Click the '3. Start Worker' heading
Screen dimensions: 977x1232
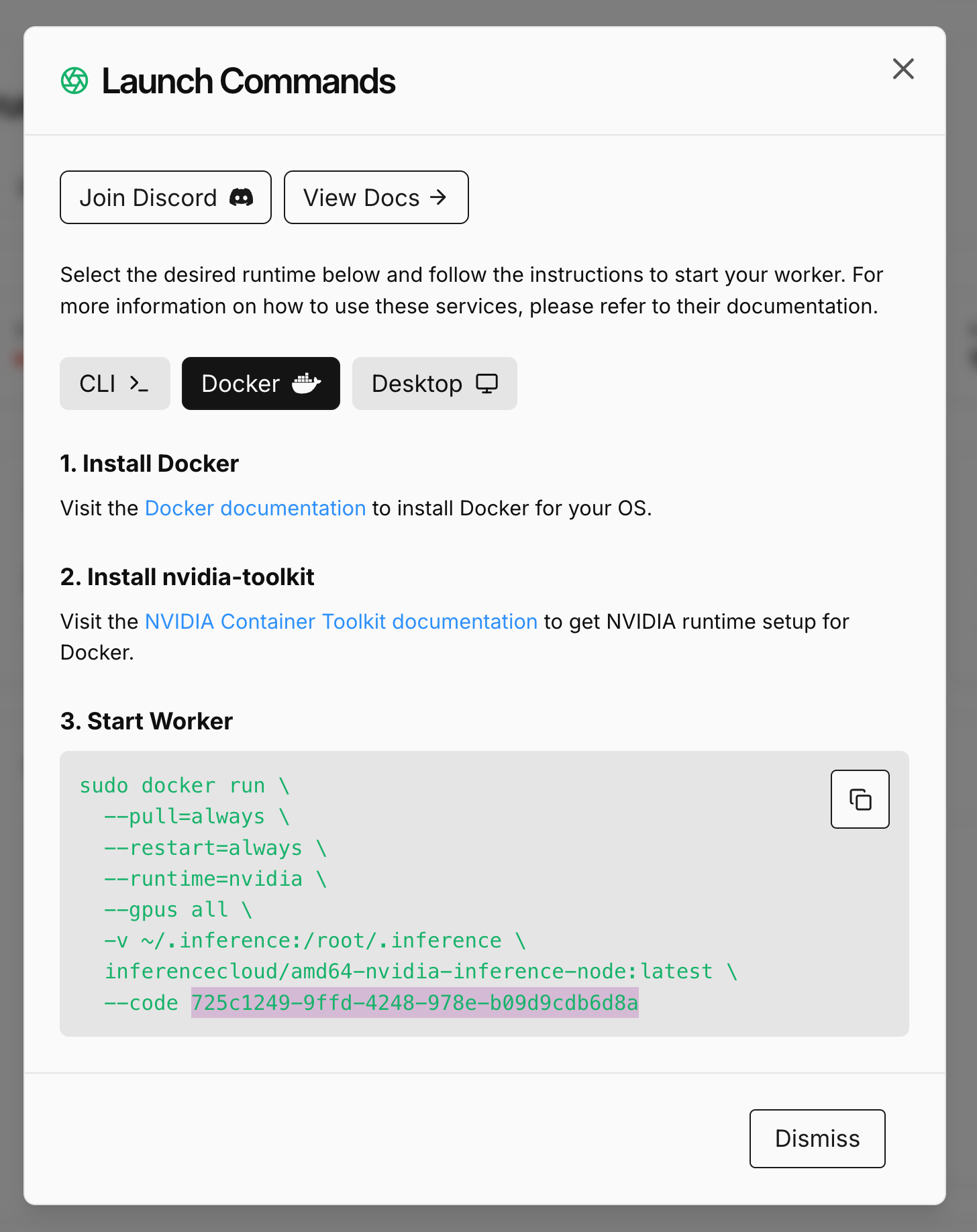146,721
